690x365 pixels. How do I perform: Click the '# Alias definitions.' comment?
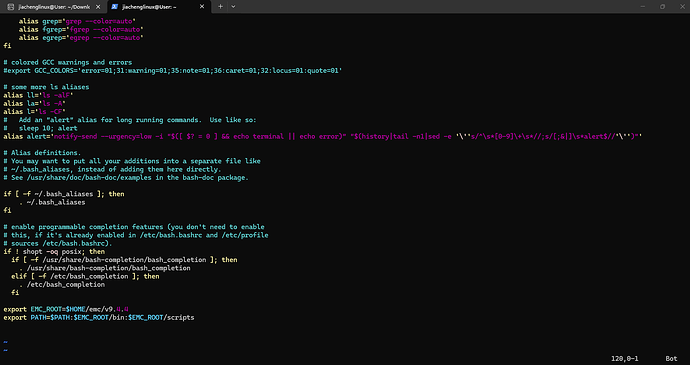click(42, 153)
